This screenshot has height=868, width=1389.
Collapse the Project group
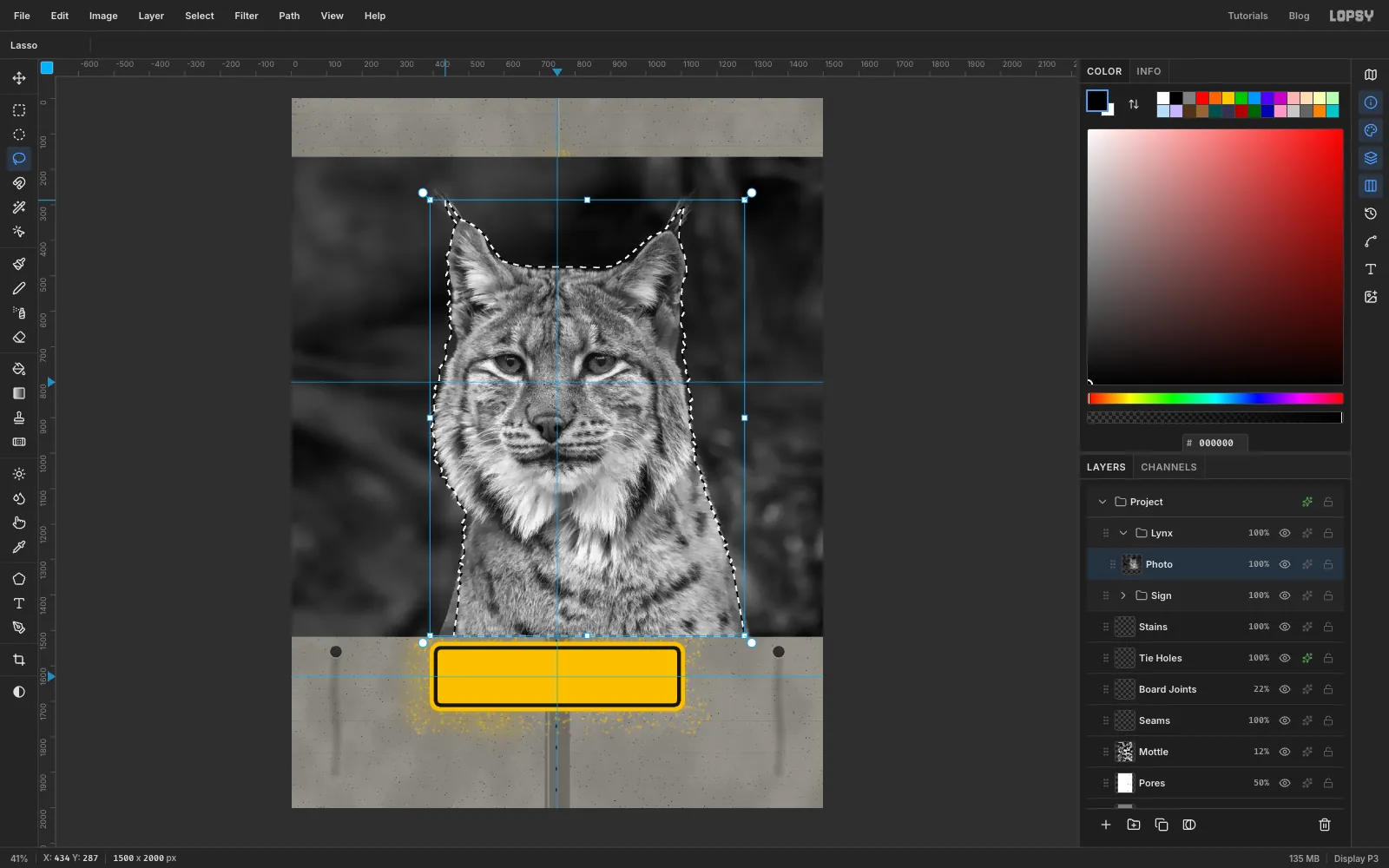pyautogui.click(x=1103, y=502)
